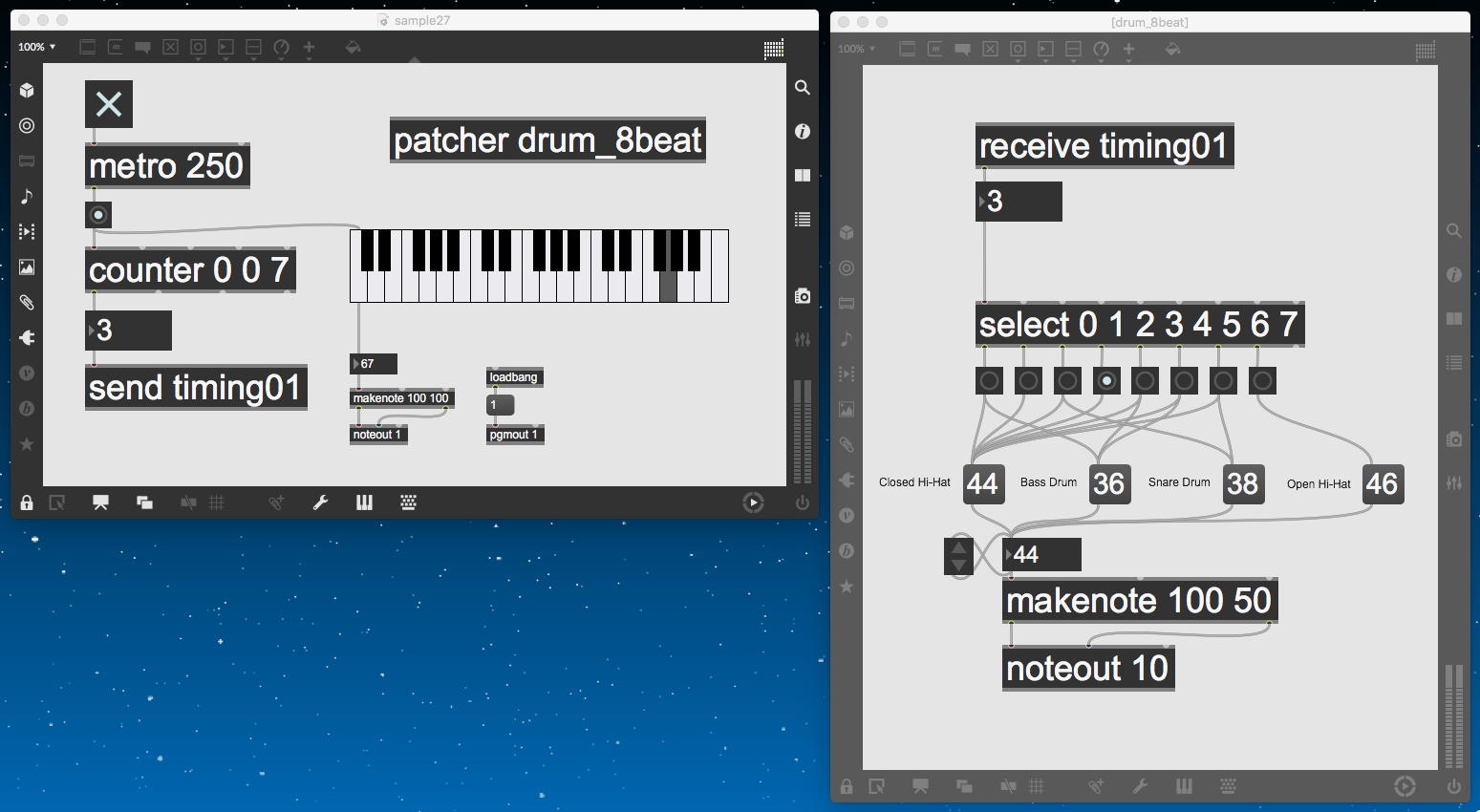Open the paint bucket format icon in sample27

[x=353, y=47]
